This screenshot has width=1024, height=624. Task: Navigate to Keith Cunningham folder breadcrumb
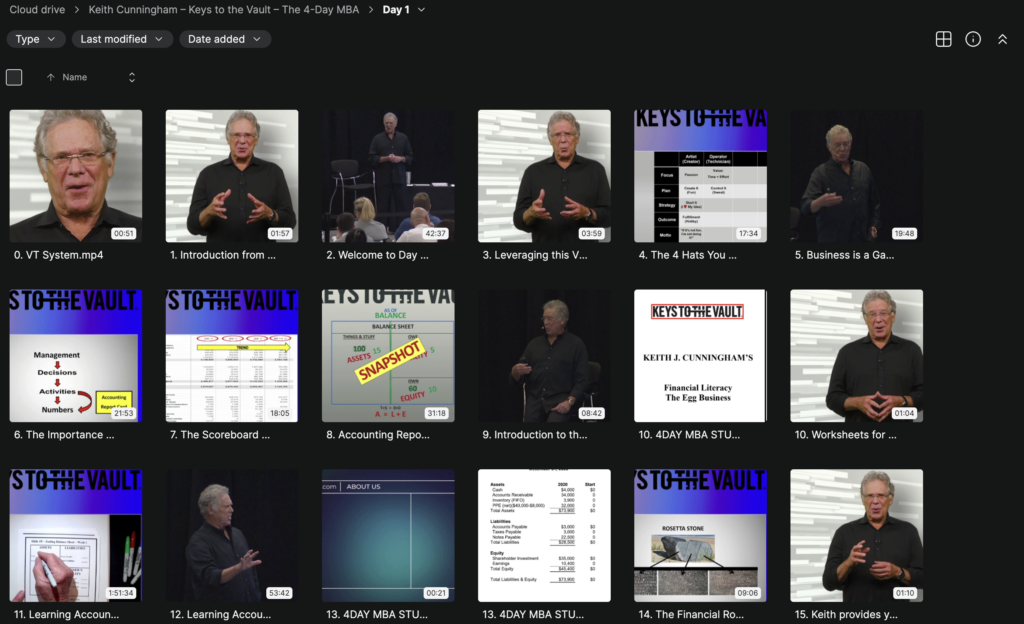click(x=224, y=10)
